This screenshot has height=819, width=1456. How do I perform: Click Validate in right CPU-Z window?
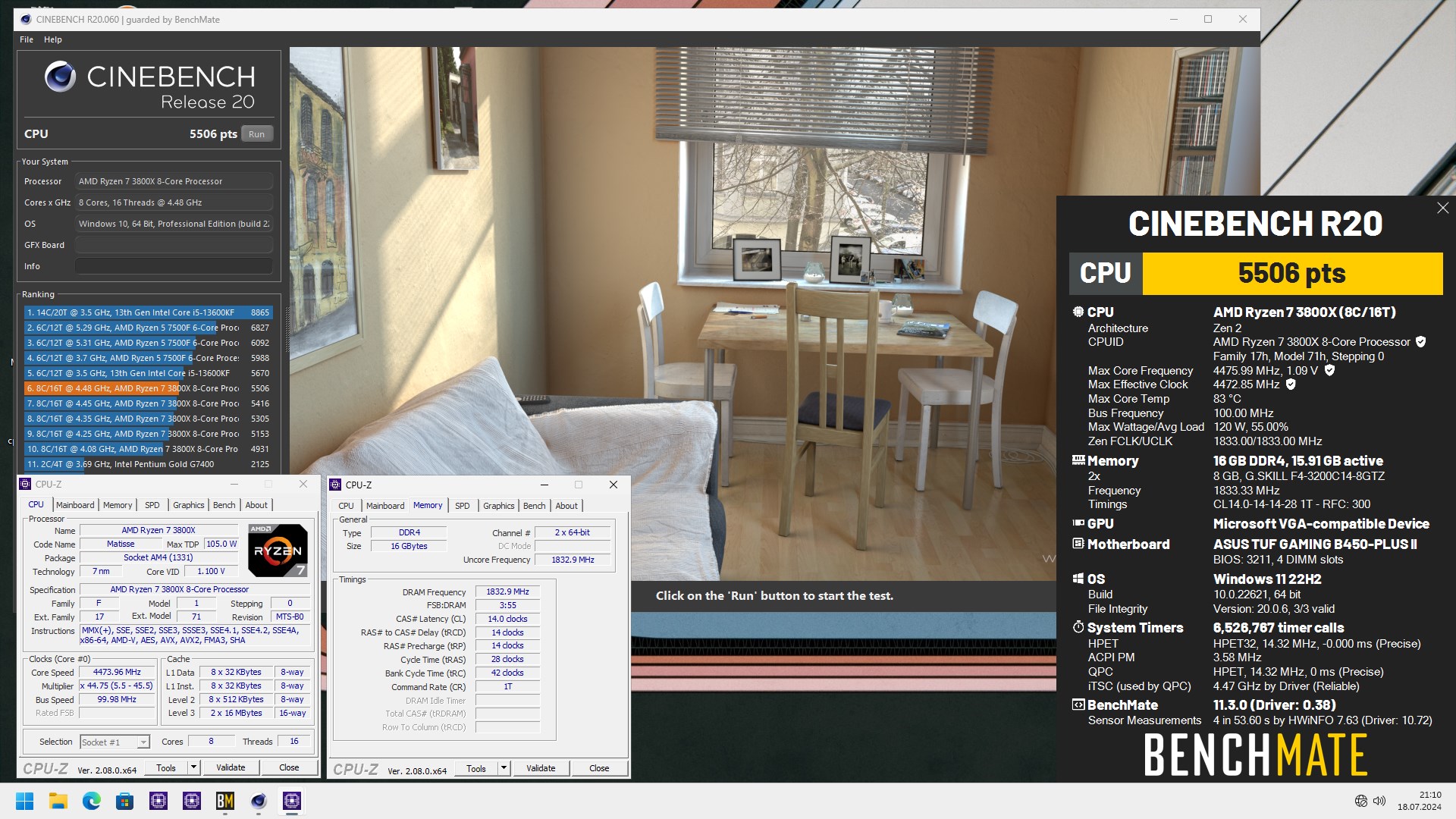[x=541, y=769]
